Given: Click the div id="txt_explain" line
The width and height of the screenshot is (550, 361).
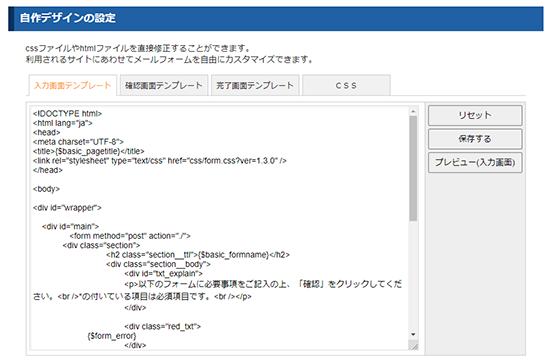Looking at the screenshot, I should tap(163, 273).
